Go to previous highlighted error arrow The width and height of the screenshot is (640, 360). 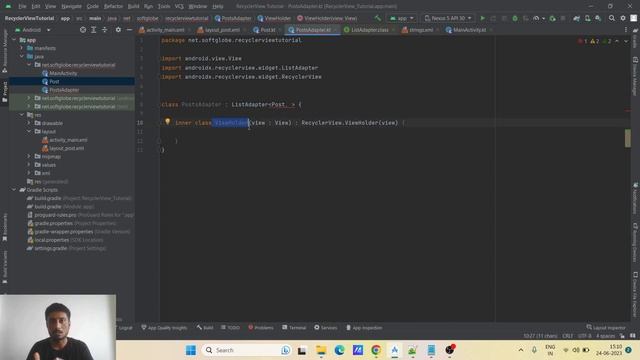pyautogui.click(x=617, y=41)
